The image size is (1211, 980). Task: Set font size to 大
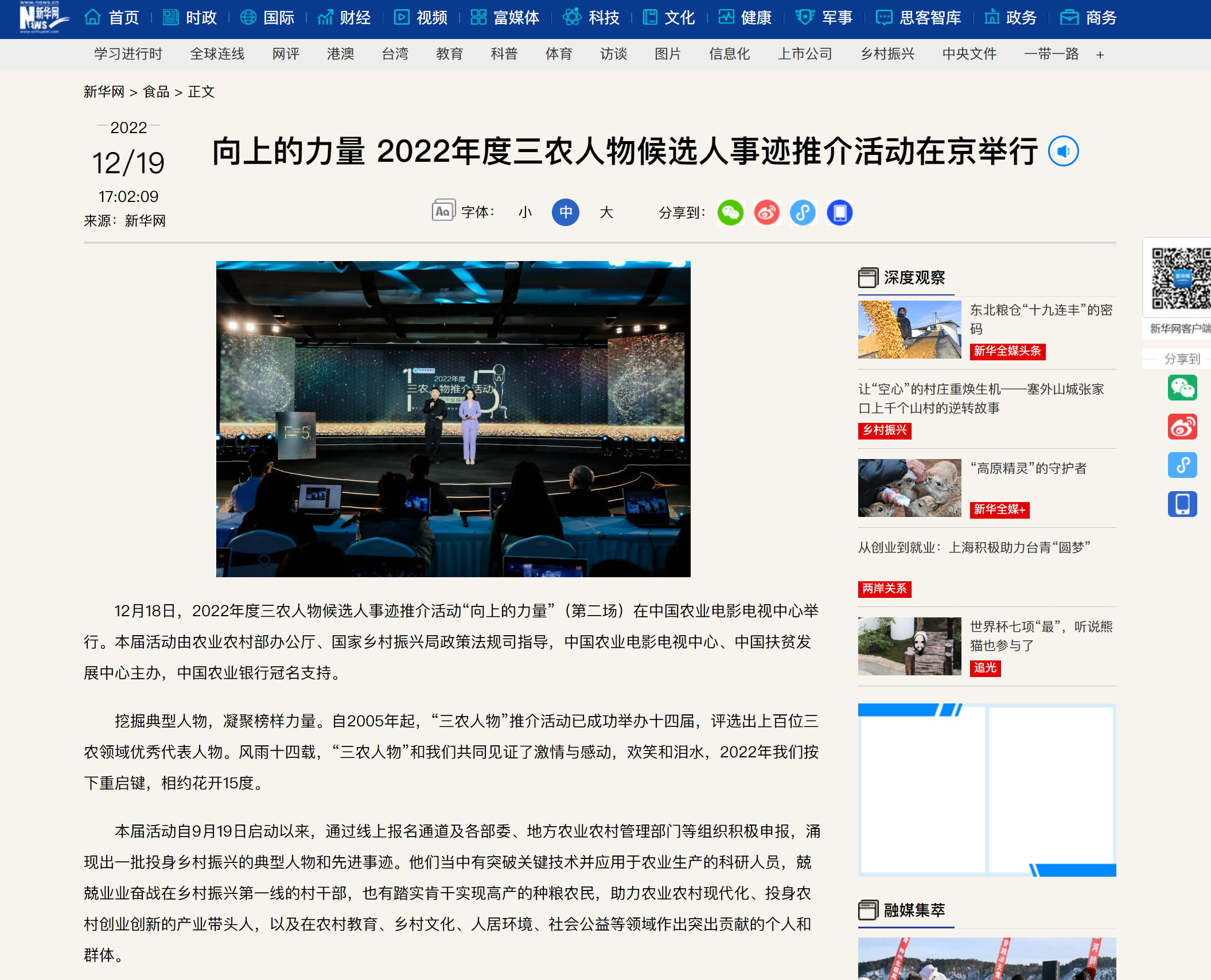pyautogui.click(x=606, y=212)
